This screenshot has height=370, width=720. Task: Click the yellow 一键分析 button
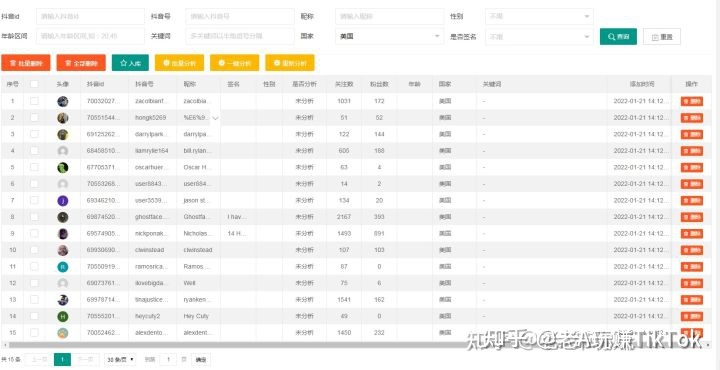(x=235, y=63)
